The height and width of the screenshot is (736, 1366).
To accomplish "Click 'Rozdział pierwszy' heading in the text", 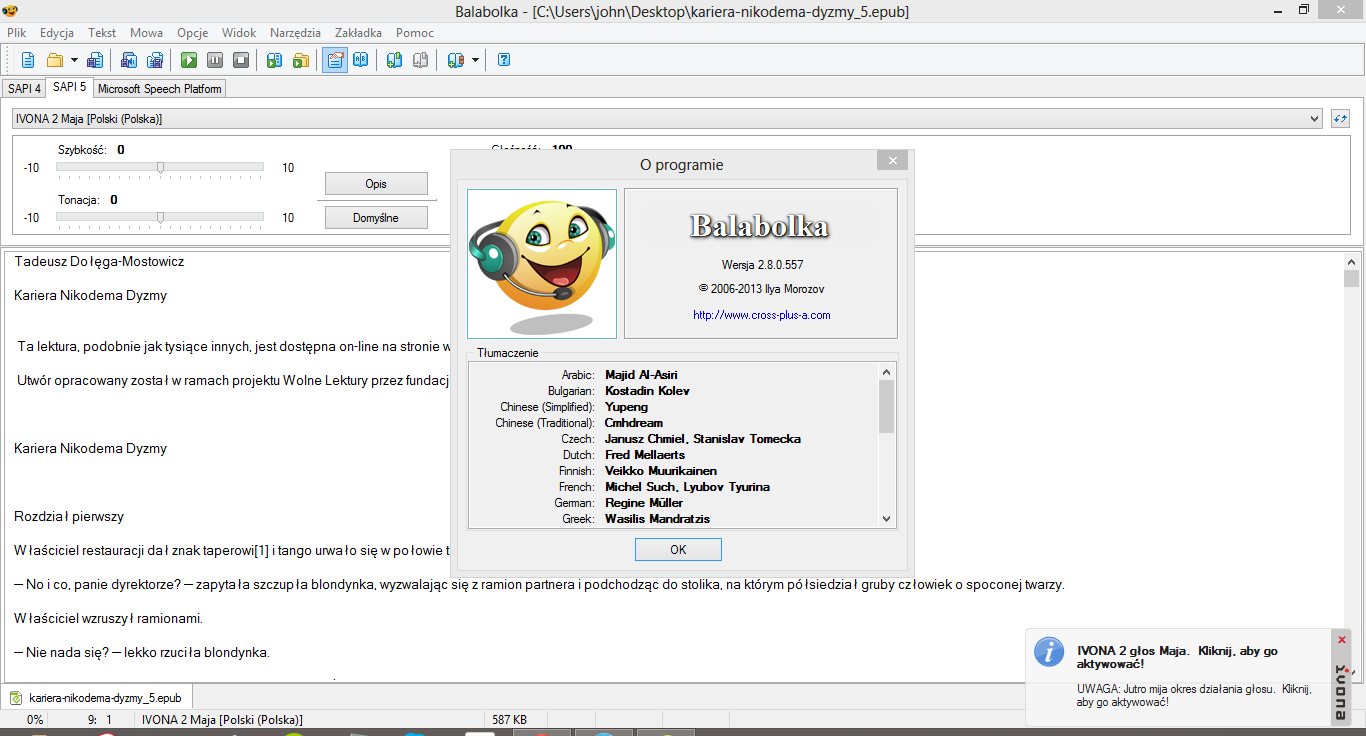I will click(69, 517).
